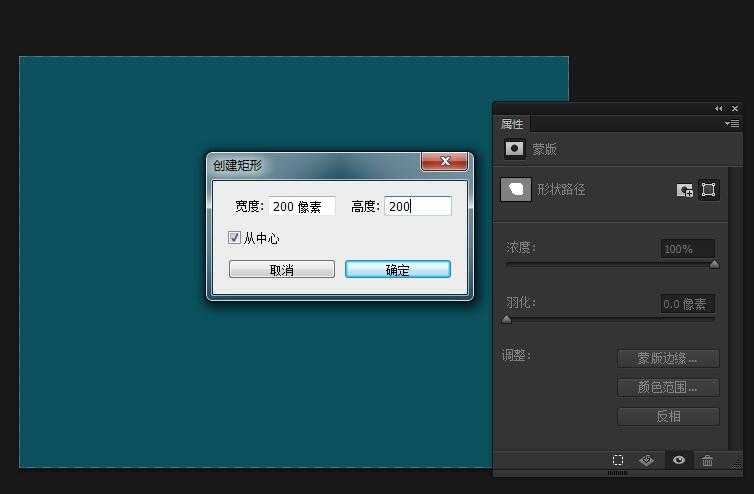Click the 蒙版 mask icon
Image resolution: width=754 pixels, height=494 pixels.
pyautogui.click(x=514, y=149)
